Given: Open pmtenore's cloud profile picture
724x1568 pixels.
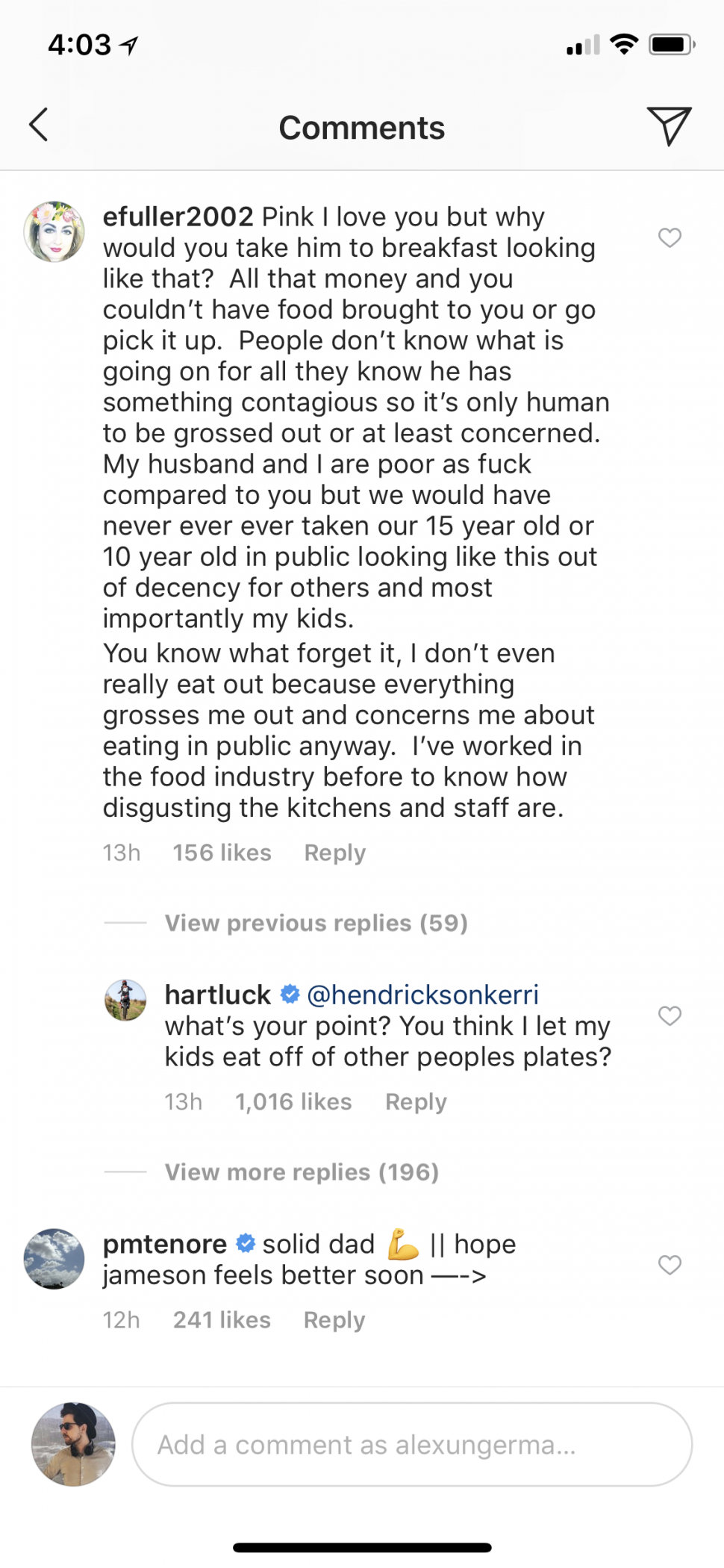Looking at the screenshot, I should point(54,1259).
